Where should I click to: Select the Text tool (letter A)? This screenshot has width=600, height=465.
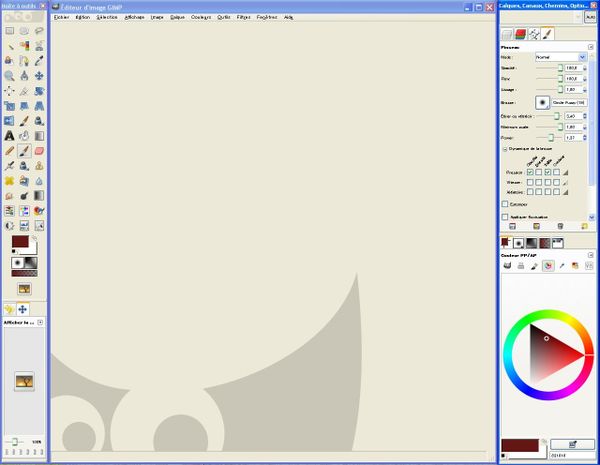tap(9, 136)
